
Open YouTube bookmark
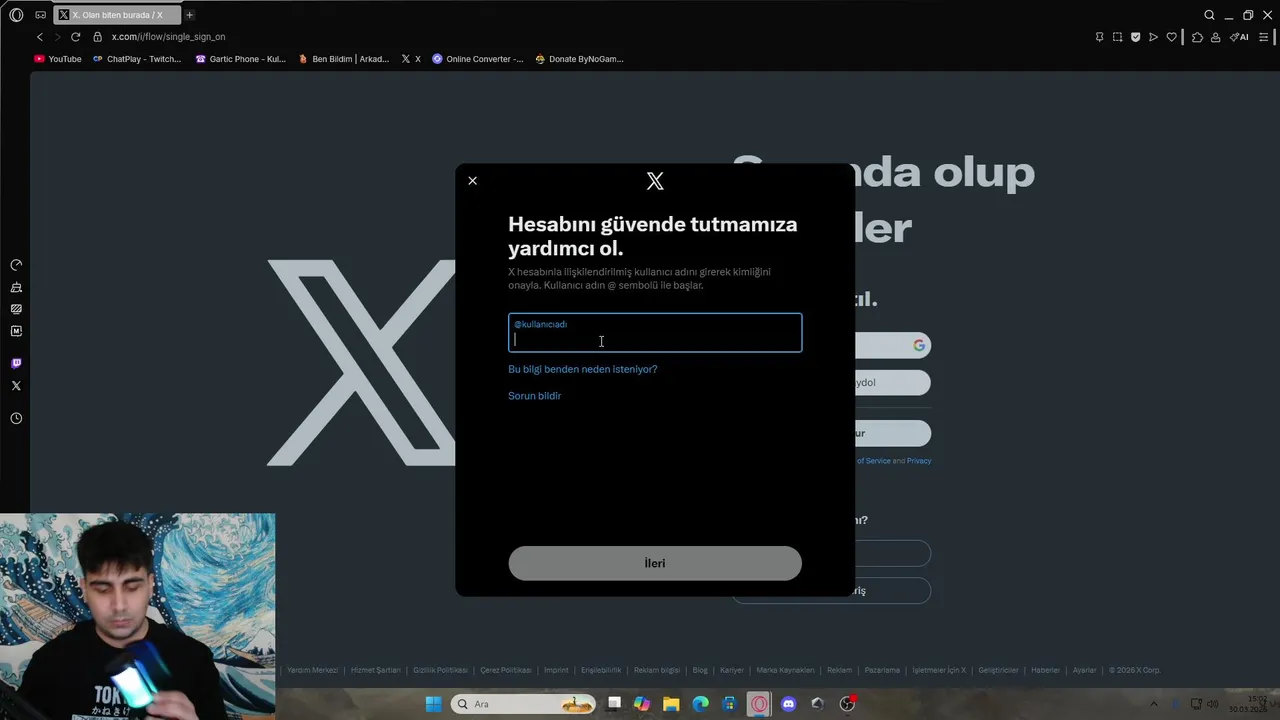58,59
